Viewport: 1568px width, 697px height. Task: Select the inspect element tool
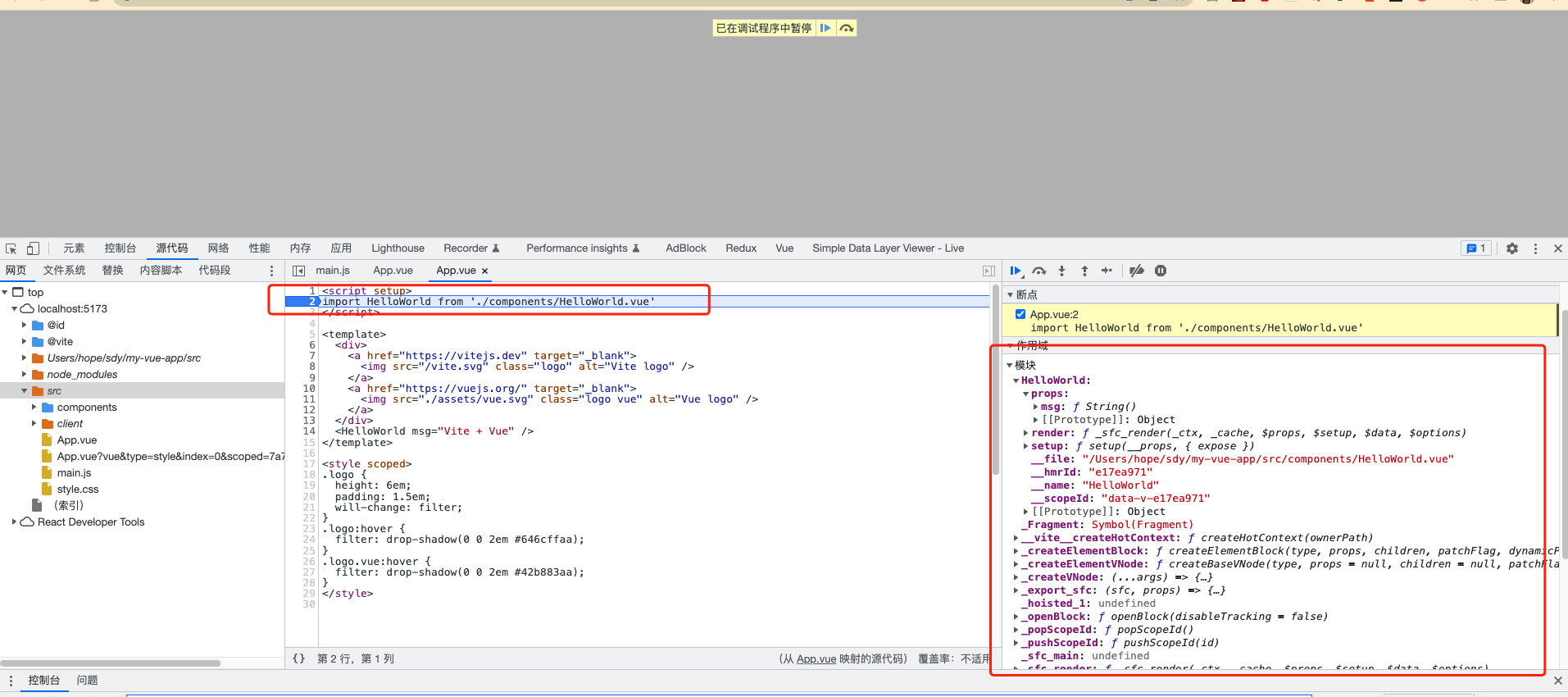[x=11, y=248]
